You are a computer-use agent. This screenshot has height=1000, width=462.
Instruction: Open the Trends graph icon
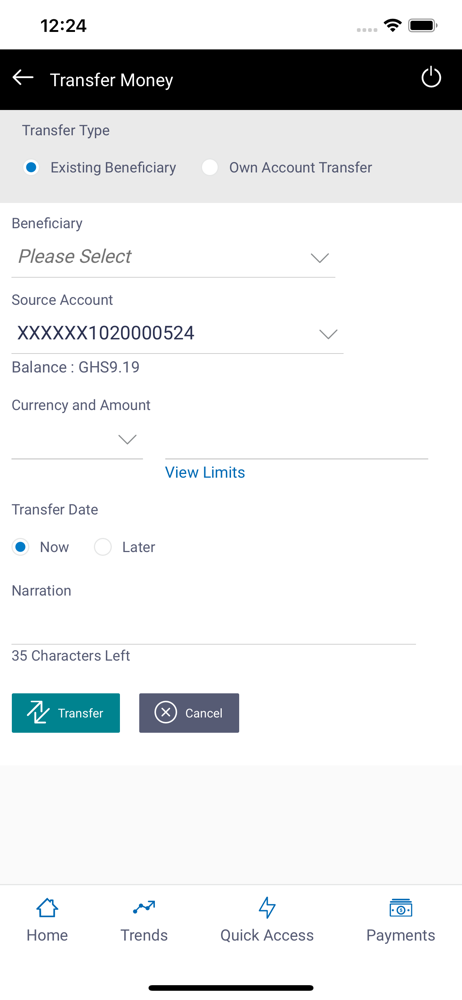[x=144, y=908]
